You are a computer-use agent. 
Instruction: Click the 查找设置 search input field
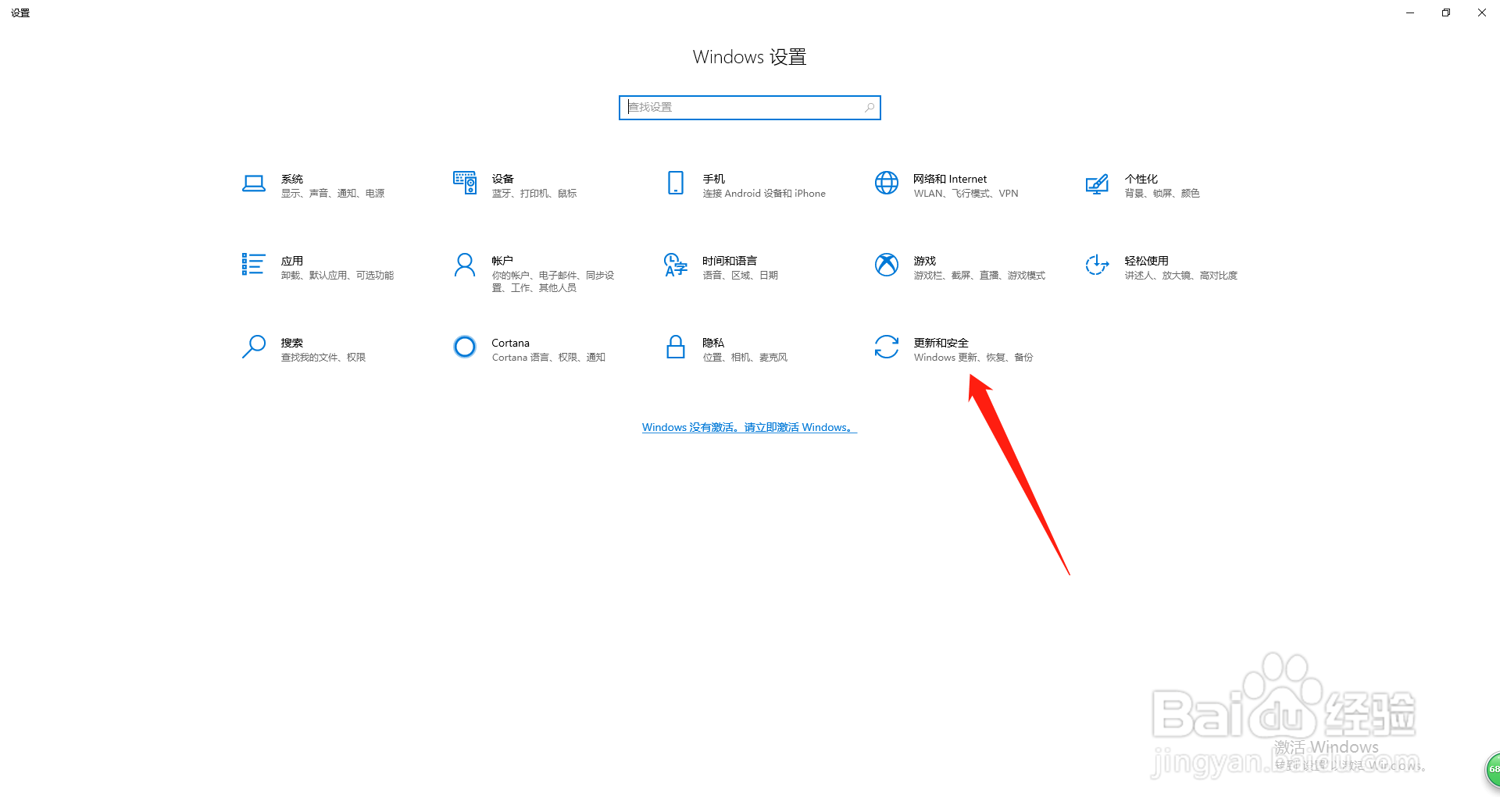click(750, 108)
